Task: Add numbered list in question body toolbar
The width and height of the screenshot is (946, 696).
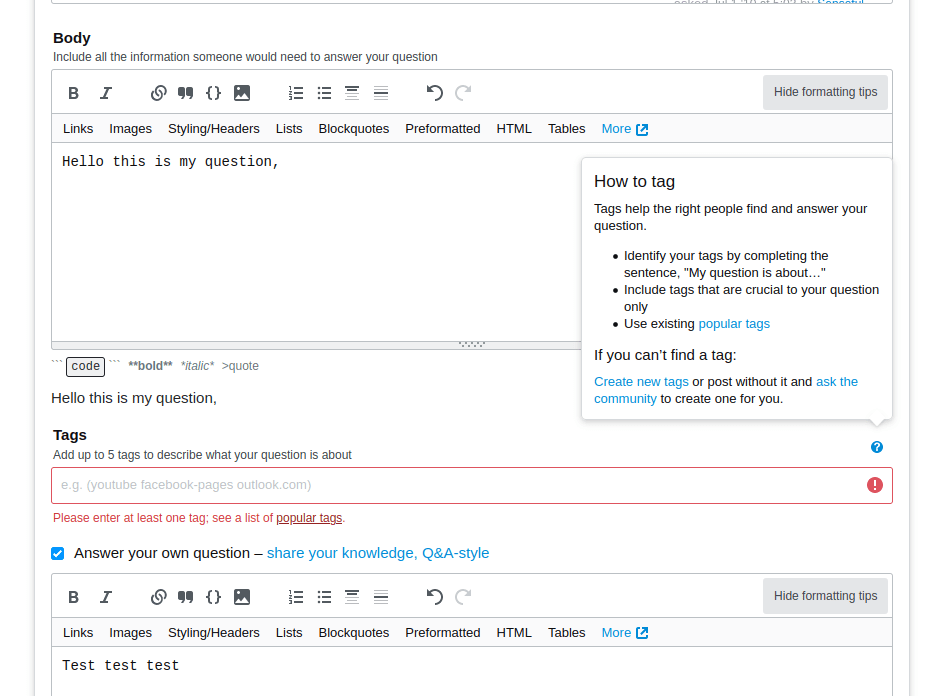Action: (296, 93)
